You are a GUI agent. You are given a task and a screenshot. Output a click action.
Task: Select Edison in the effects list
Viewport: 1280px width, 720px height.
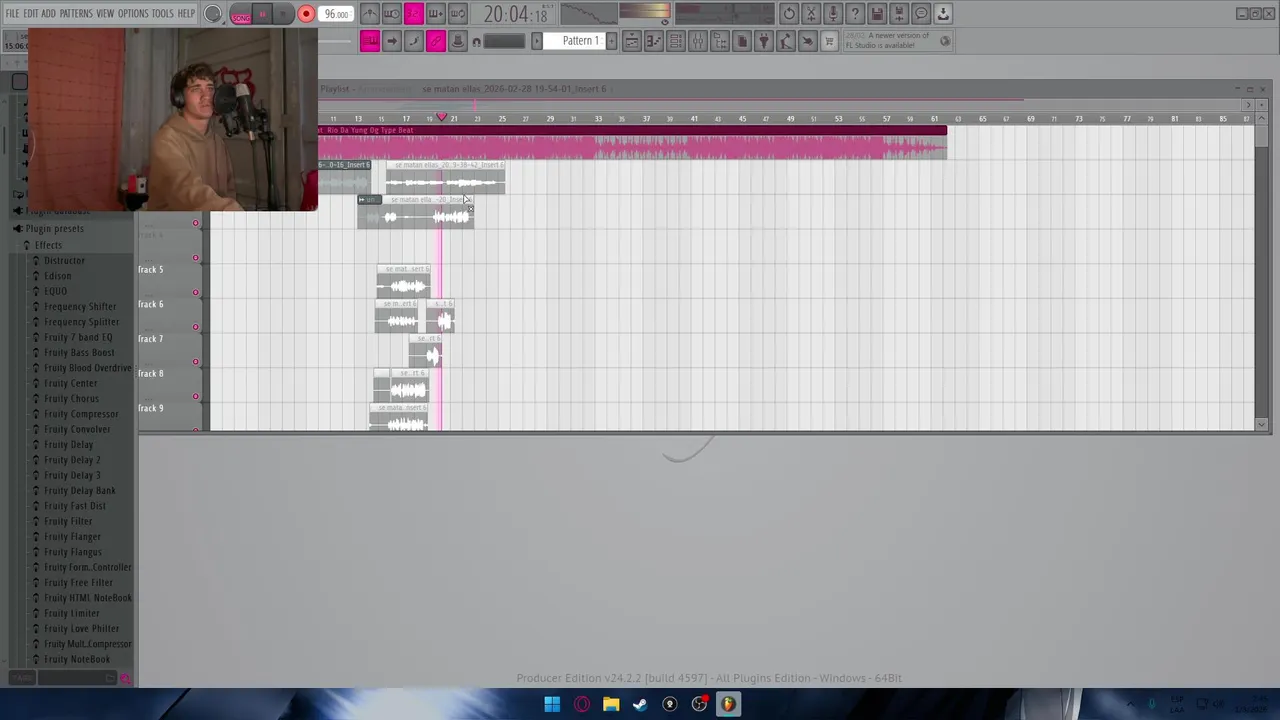pyautogui.click(x=57, y=276)
